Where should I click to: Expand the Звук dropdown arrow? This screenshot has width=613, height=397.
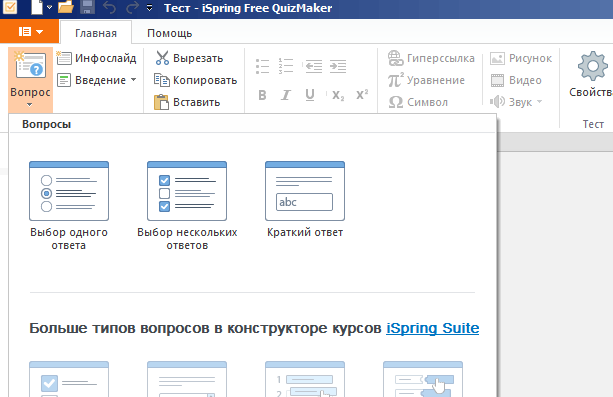point(540,102)
